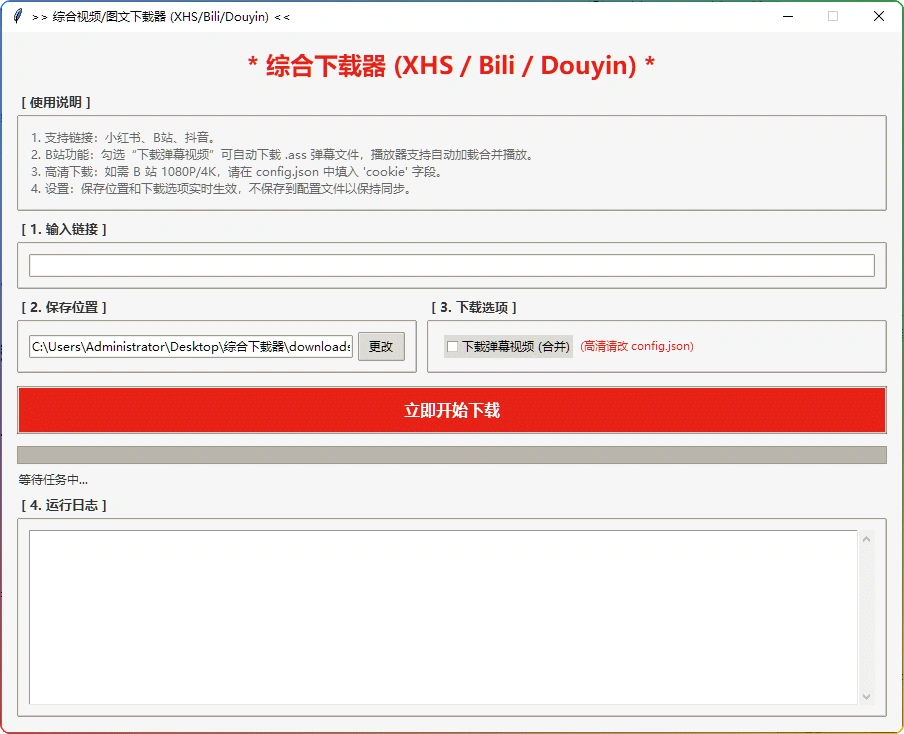The height and width of the screenshot is (734, 904).
Task: Click the empty link input under "输入链接"
Action: [452, 265]
